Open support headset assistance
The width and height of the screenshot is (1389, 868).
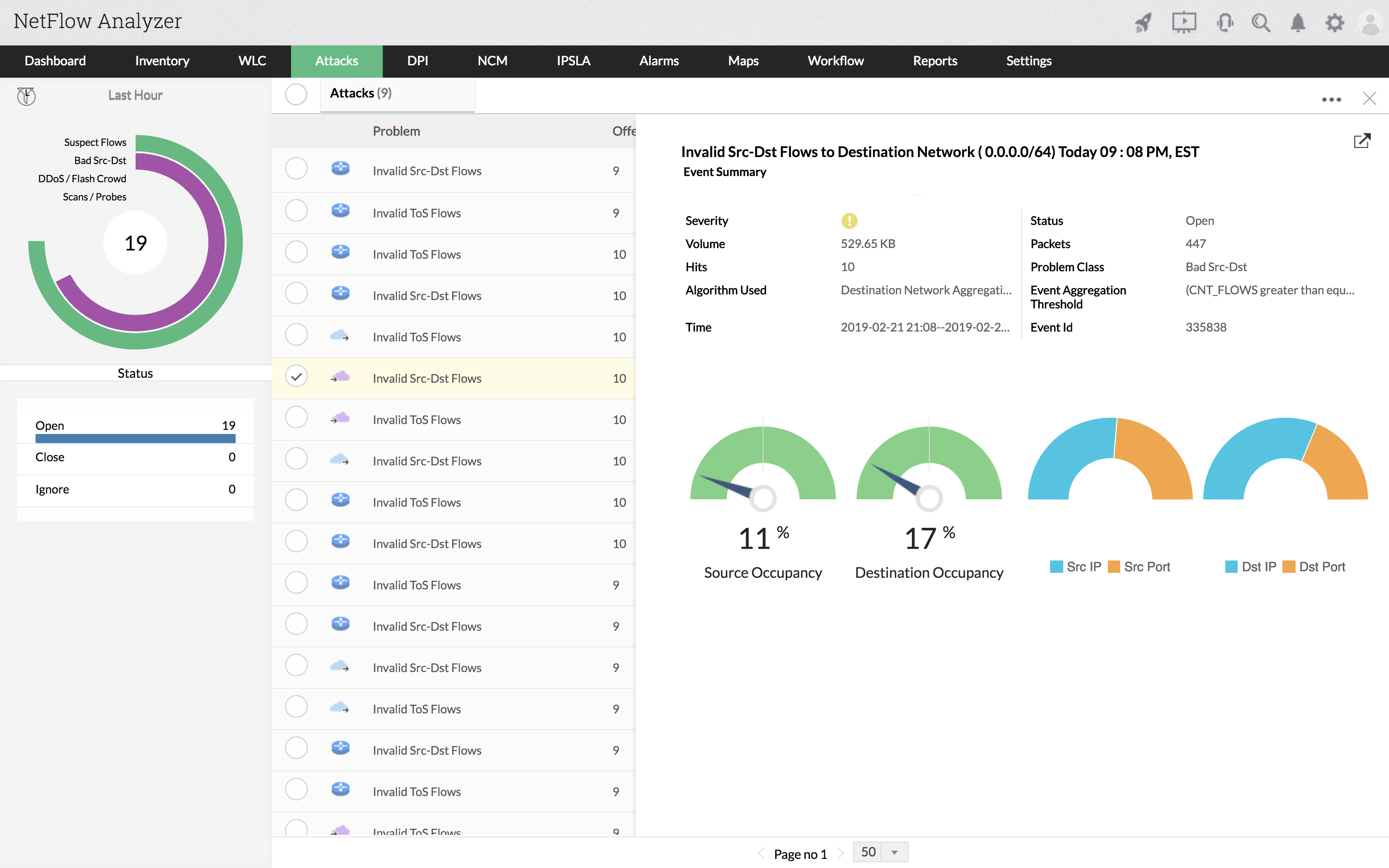tap(1224, 22)
